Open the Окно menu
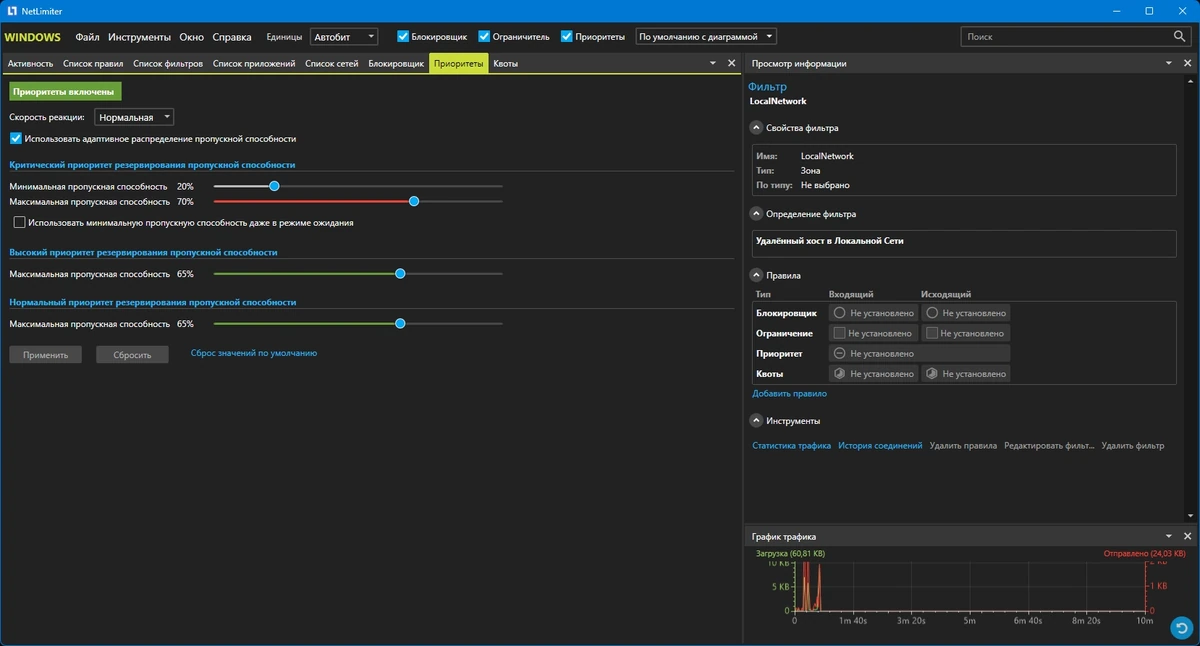Screen dimensions: 1200x646 point(192,36)
